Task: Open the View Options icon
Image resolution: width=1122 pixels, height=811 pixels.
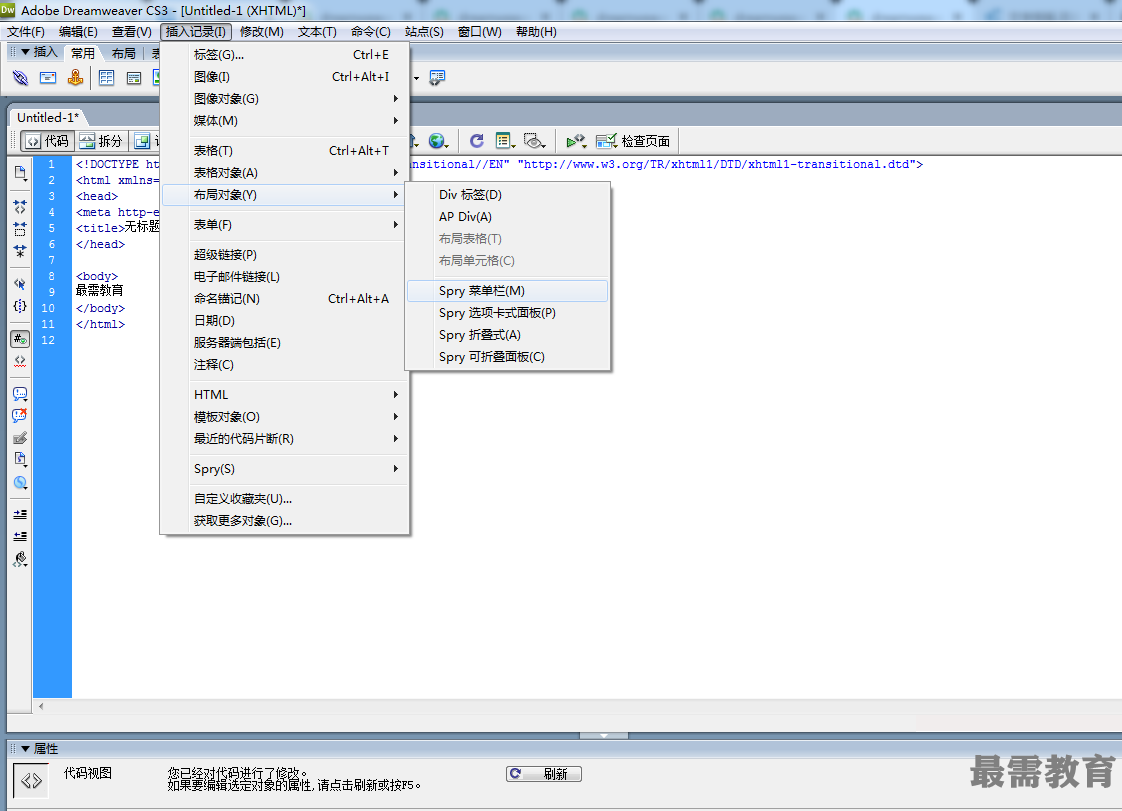Action: click(x=505, y=141)
